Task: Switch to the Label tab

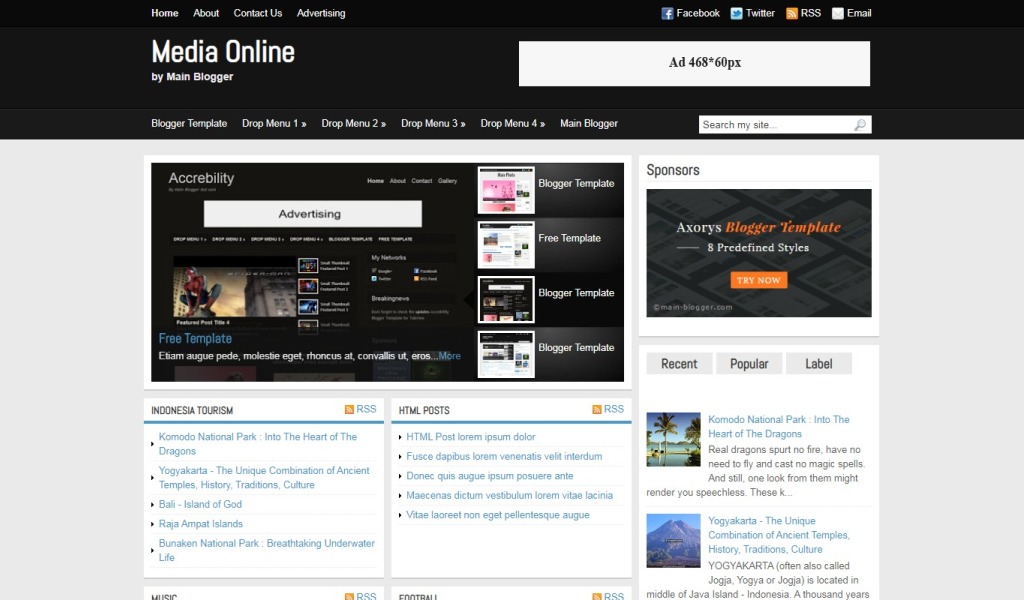Action: pyautogui.click(x=819, y=364)
